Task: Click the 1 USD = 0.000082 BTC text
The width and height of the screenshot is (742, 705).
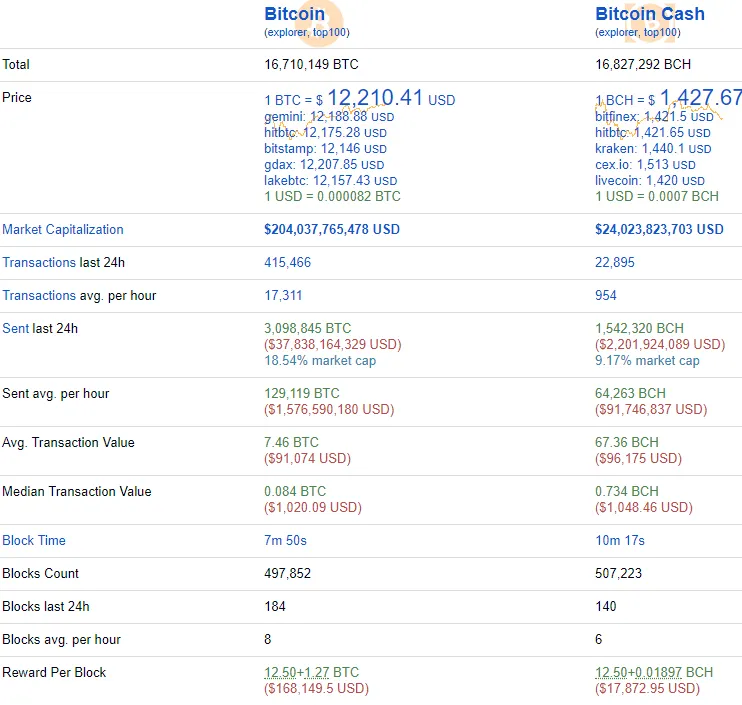Action: coord(332,196)
